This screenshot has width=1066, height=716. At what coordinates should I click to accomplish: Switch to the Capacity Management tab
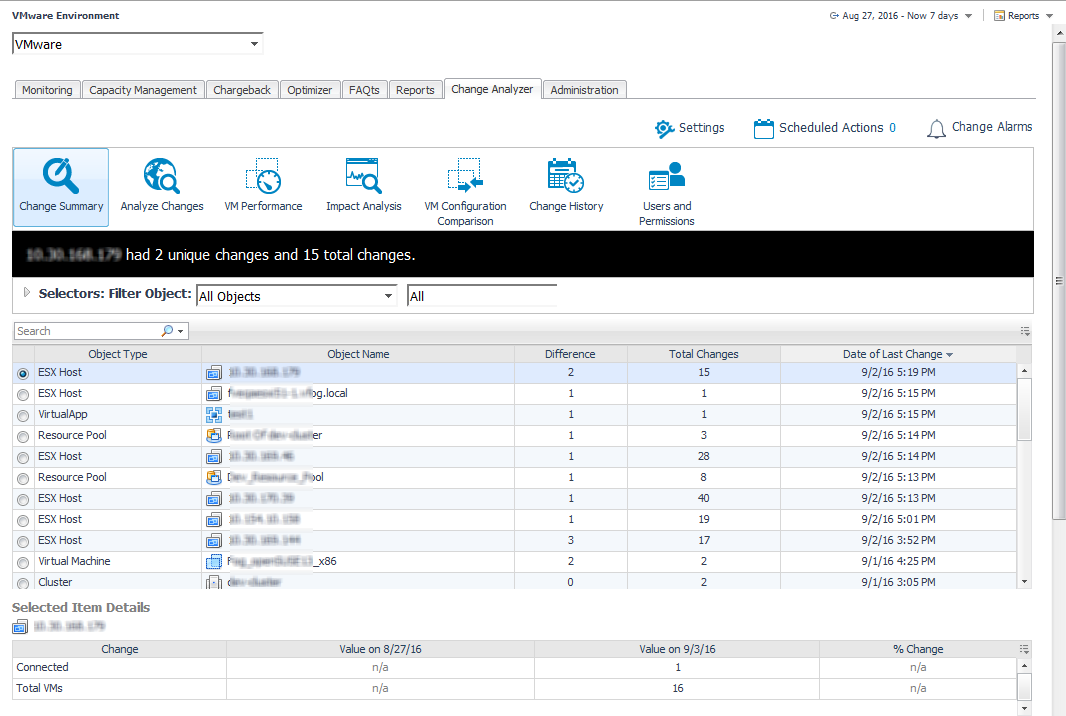[x=143, y=90]
